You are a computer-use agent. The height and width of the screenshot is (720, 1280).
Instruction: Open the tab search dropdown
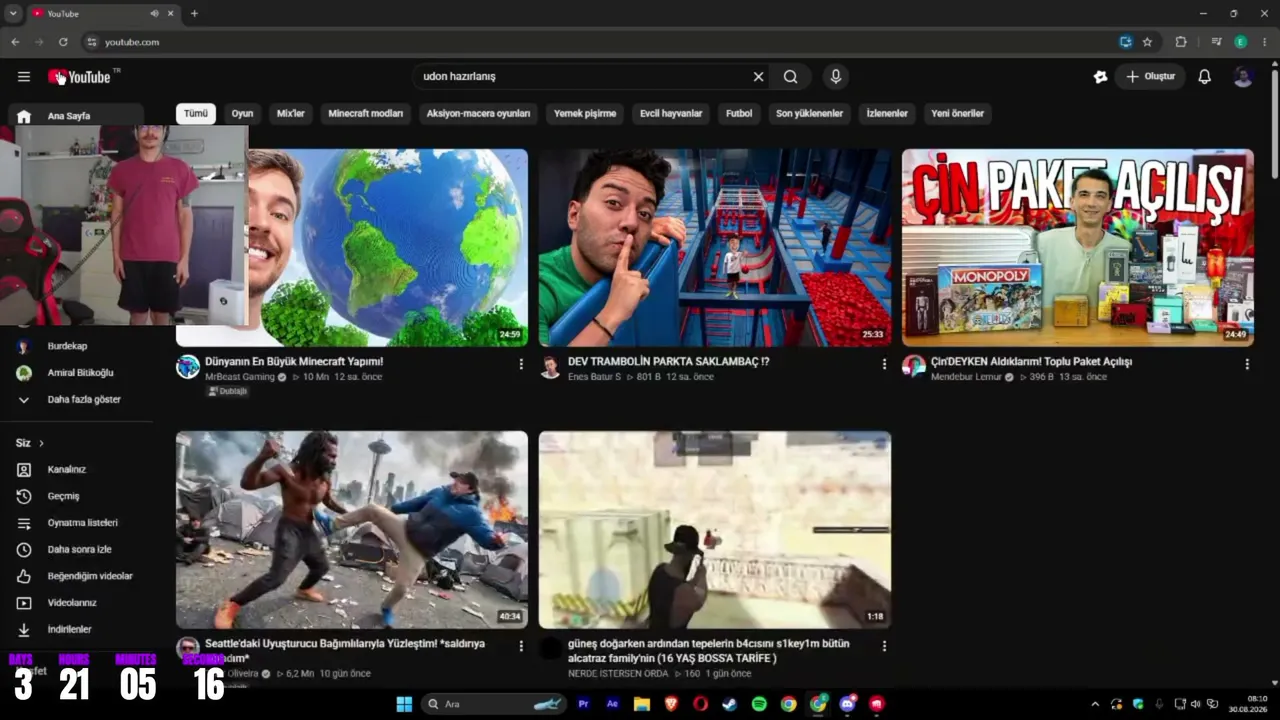12,13
